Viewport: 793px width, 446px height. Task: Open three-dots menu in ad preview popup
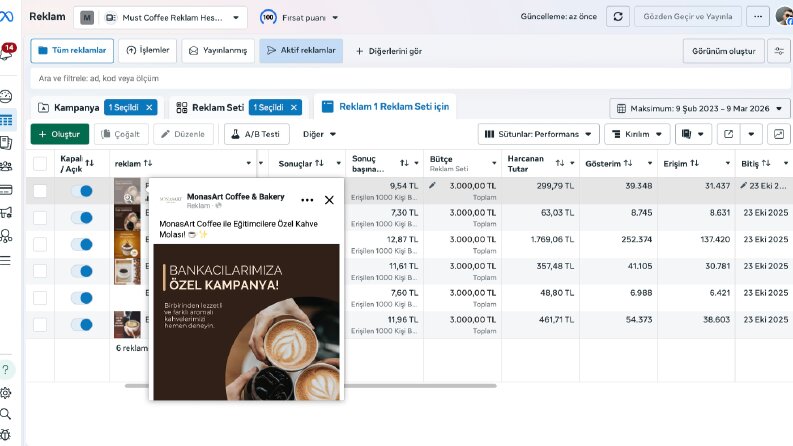coord(307,200)
